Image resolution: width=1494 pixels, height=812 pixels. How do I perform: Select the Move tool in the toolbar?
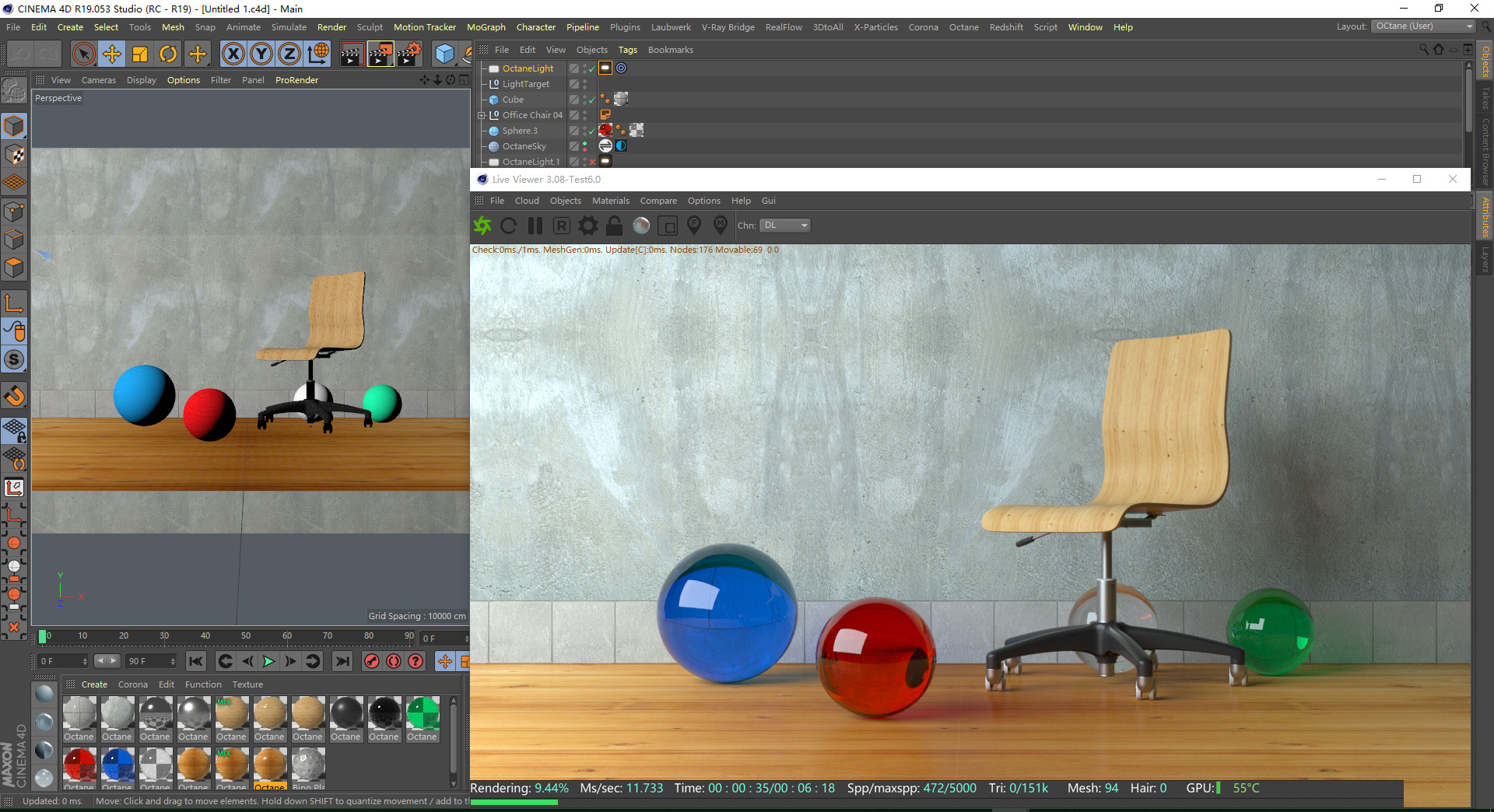pos(112,54)
